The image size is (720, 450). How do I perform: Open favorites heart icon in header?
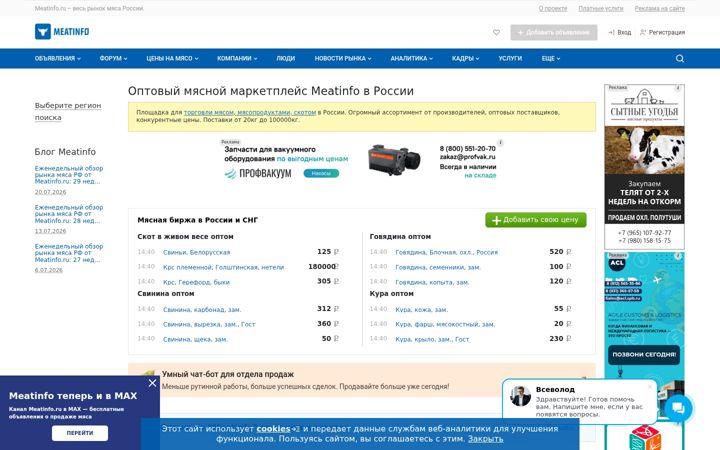click(496, 32)
